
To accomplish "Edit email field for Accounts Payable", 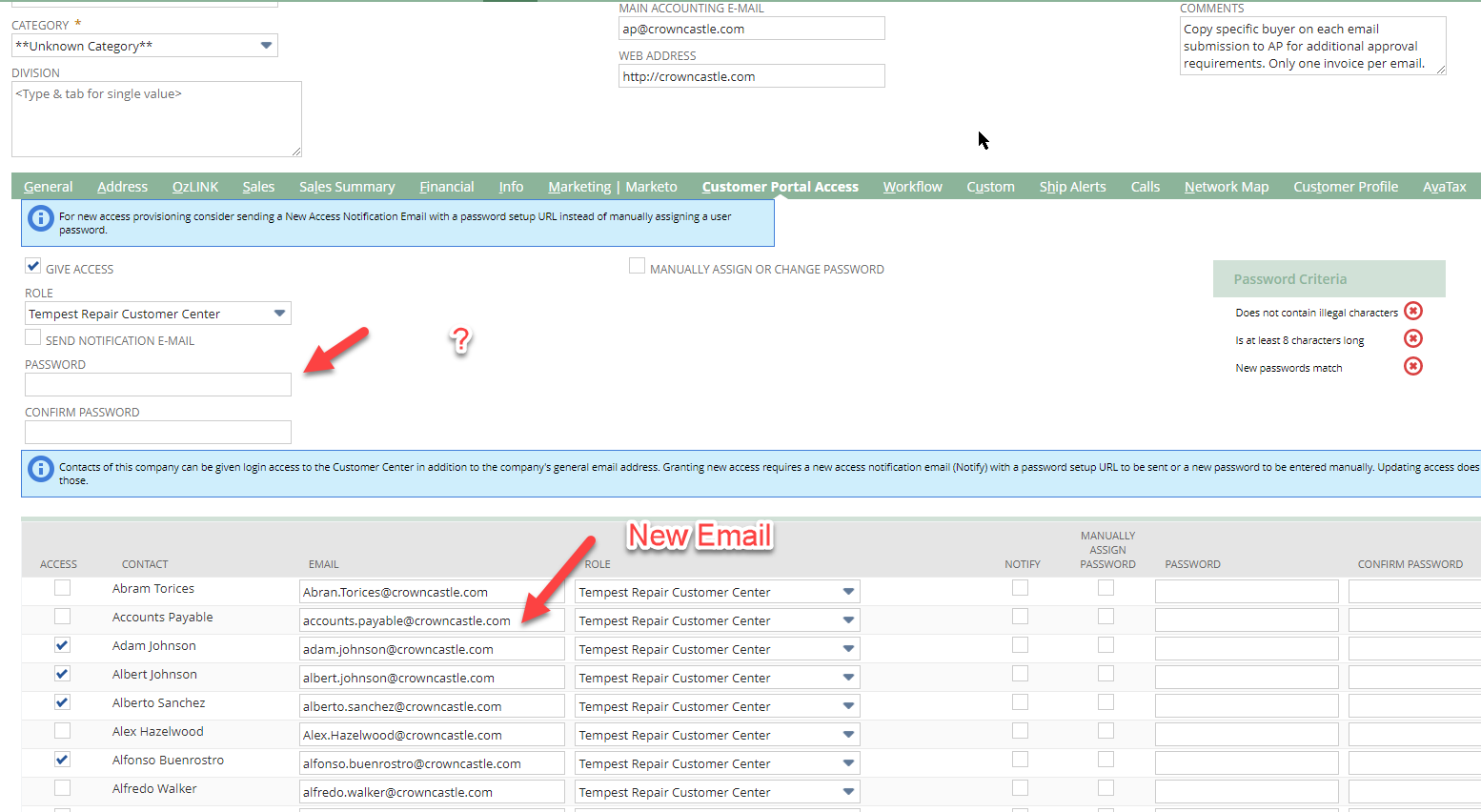I will pyautogui.click(x=432, y=620).
